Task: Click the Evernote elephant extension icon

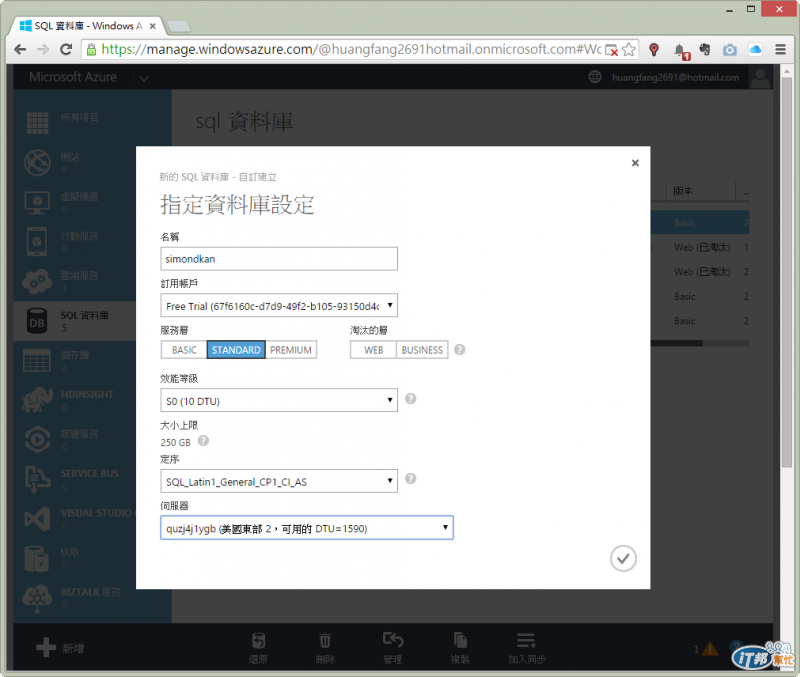Action: coord(705,49)
